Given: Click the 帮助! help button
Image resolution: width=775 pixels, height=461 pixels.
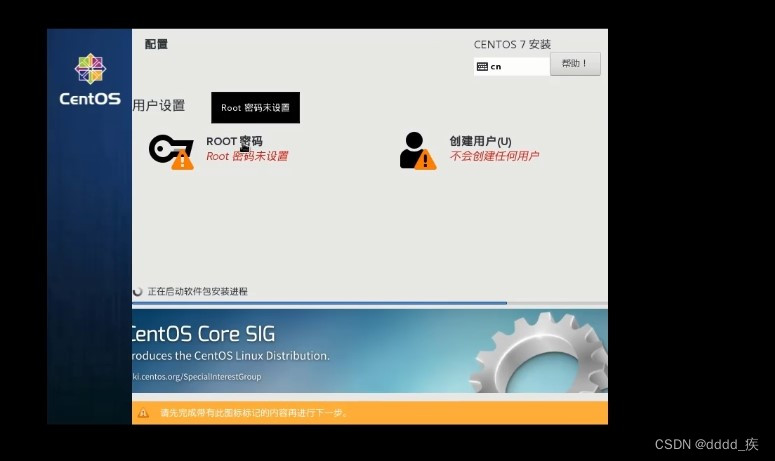Looking at the screenshot, I should [x=575, y=64].
